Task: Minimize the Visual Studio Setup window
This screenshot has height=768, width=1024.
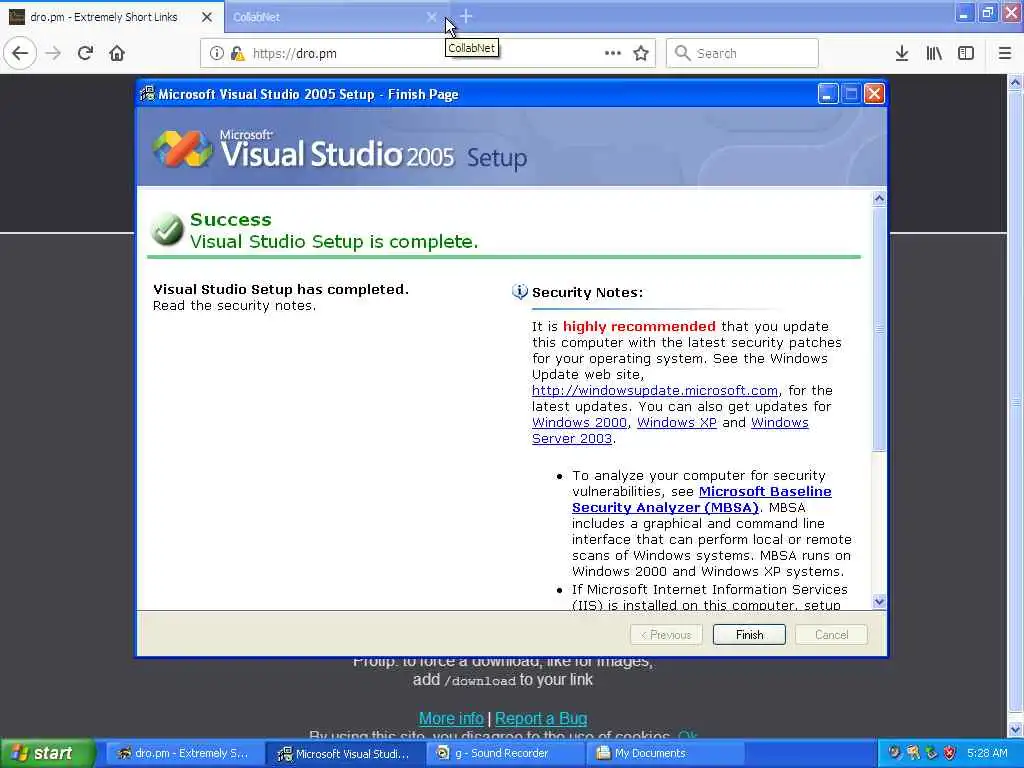Action: pos(827,93)
